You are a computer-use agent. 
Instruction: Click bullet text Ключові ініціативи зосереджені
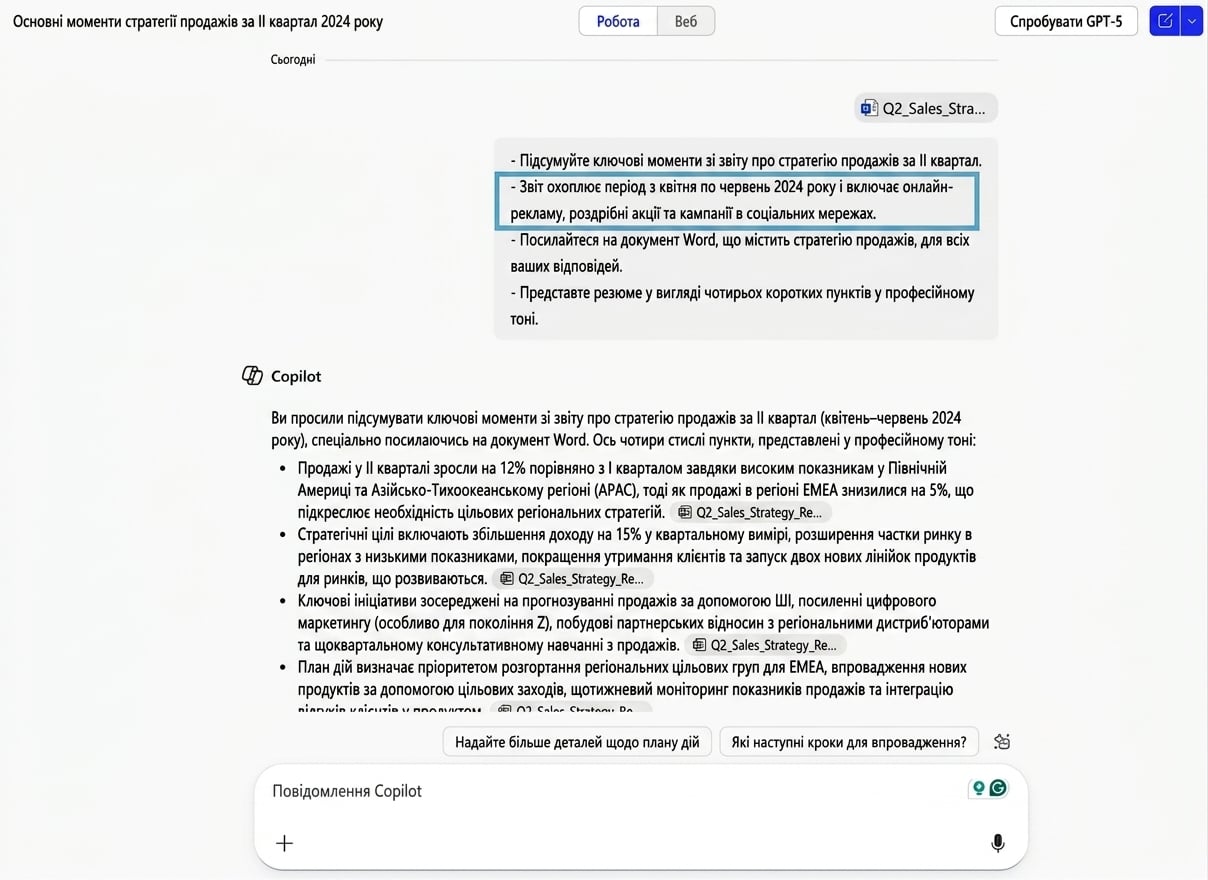tap(643, 622)
